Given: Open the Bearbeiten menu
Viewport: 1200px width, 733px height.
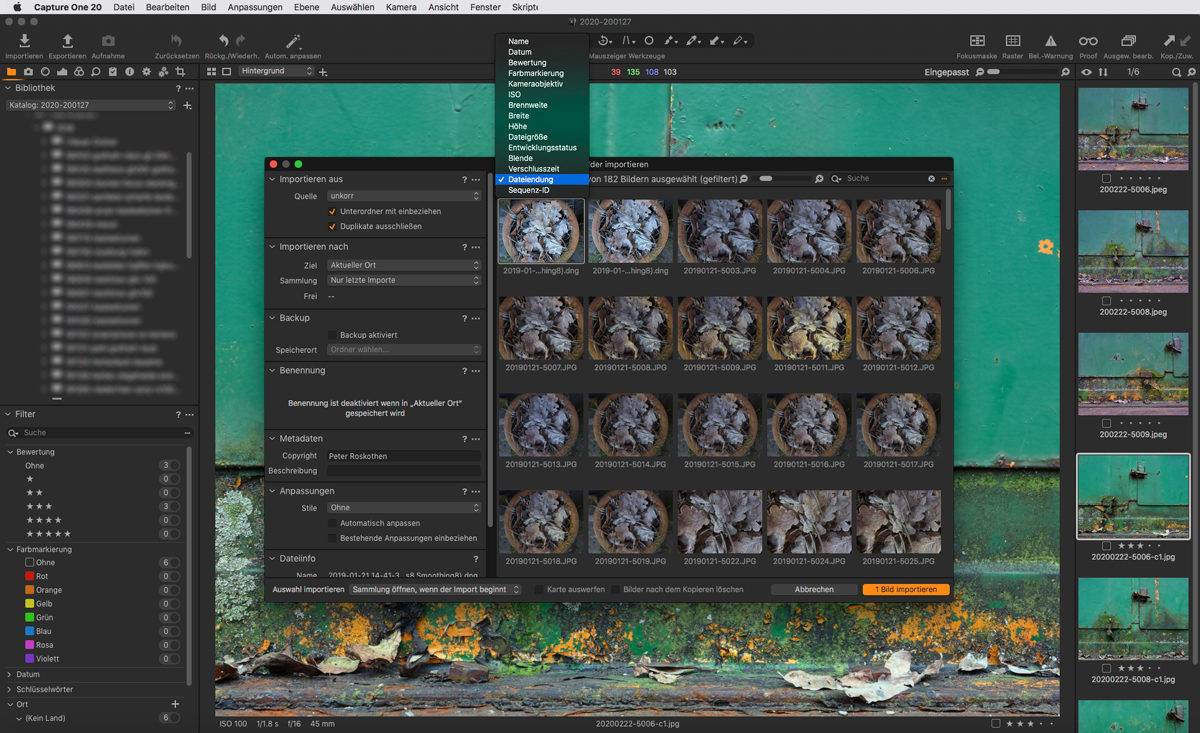Looking at the screenshot, I should (167, 7).
